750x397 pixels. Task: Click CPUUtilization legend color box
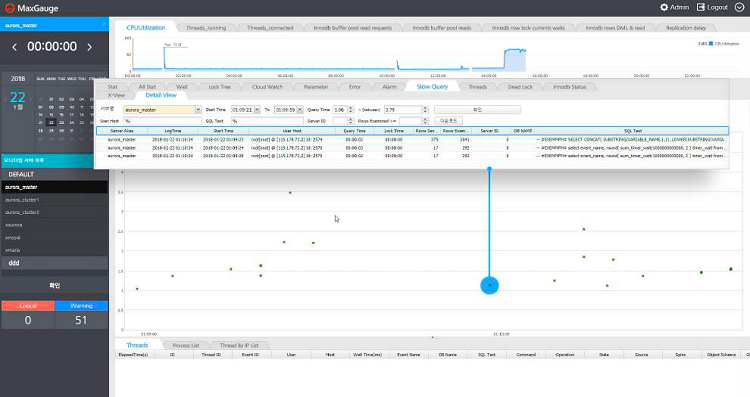[x=711, y=44]
